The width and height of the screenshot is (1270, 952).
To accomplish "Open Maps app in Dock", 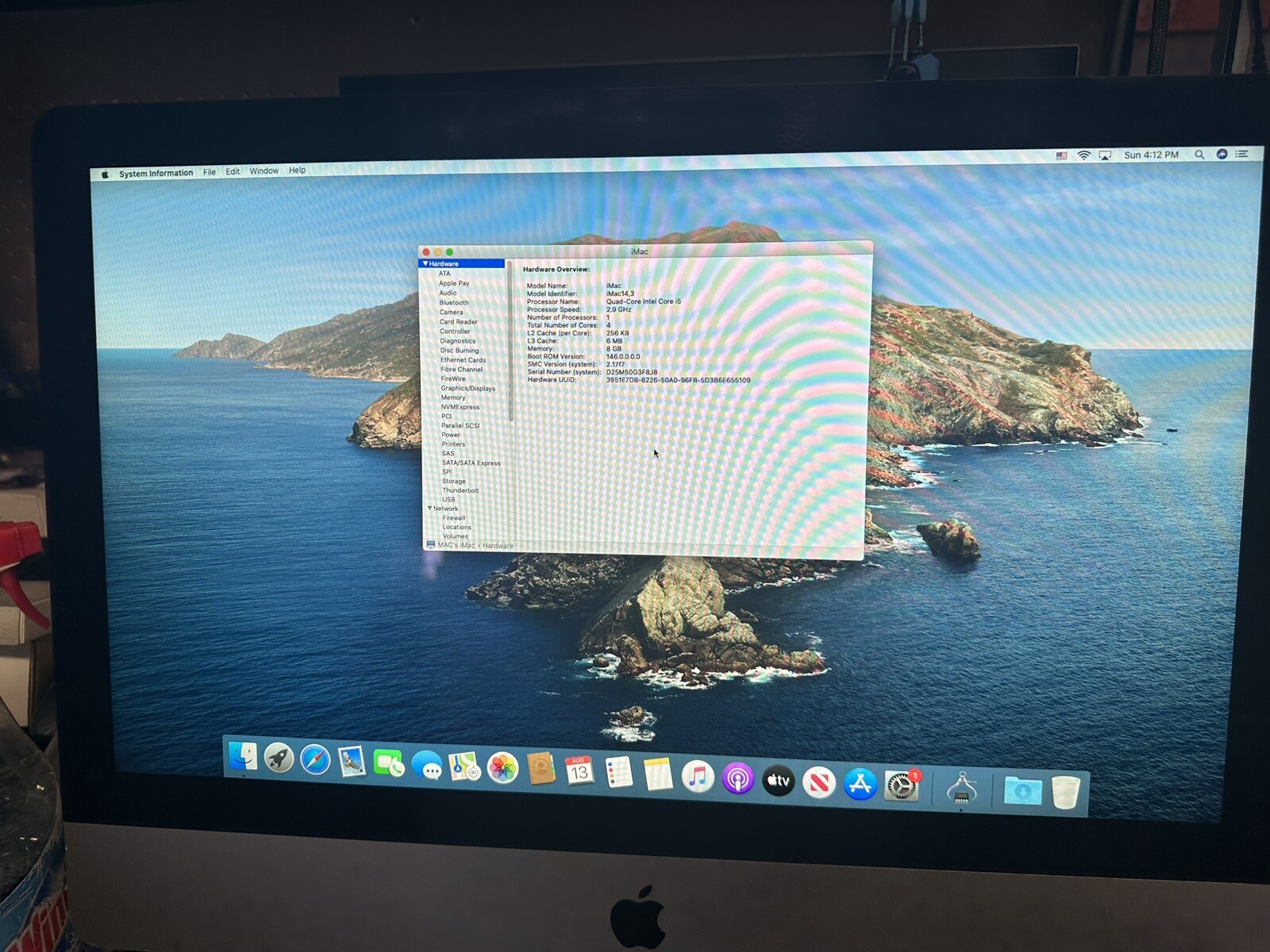I will point(464,767).
